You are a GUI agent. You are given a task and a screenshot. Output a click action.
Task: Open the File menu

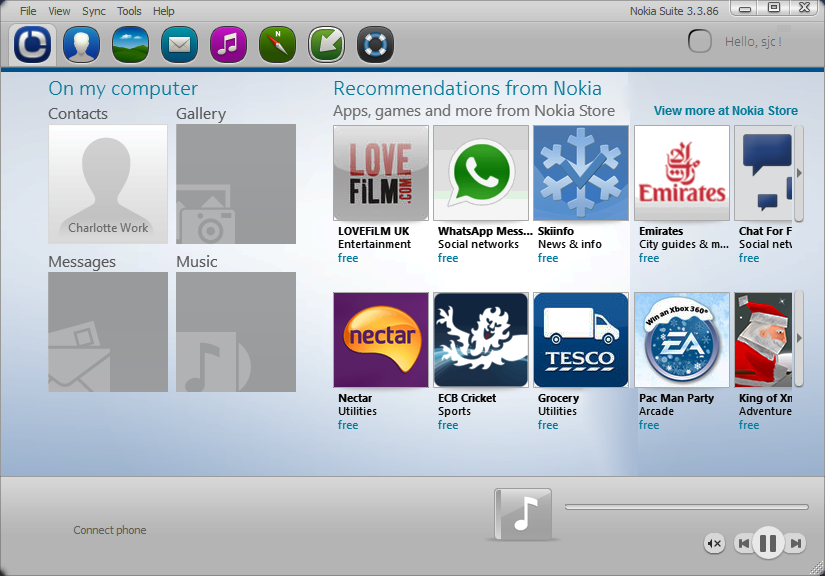point(28,11)
